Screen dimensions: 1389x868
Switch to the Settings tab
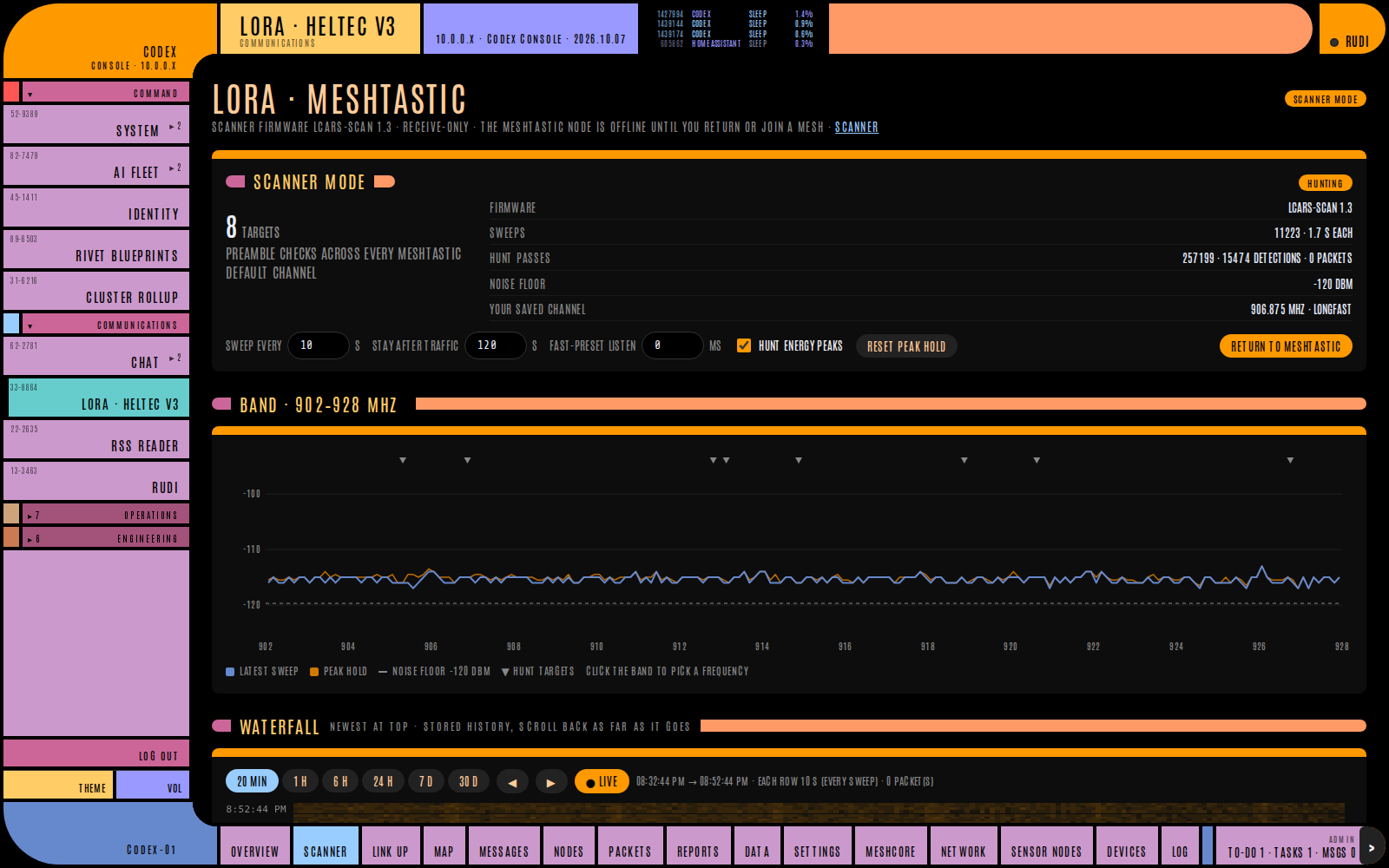pos(818,846)
